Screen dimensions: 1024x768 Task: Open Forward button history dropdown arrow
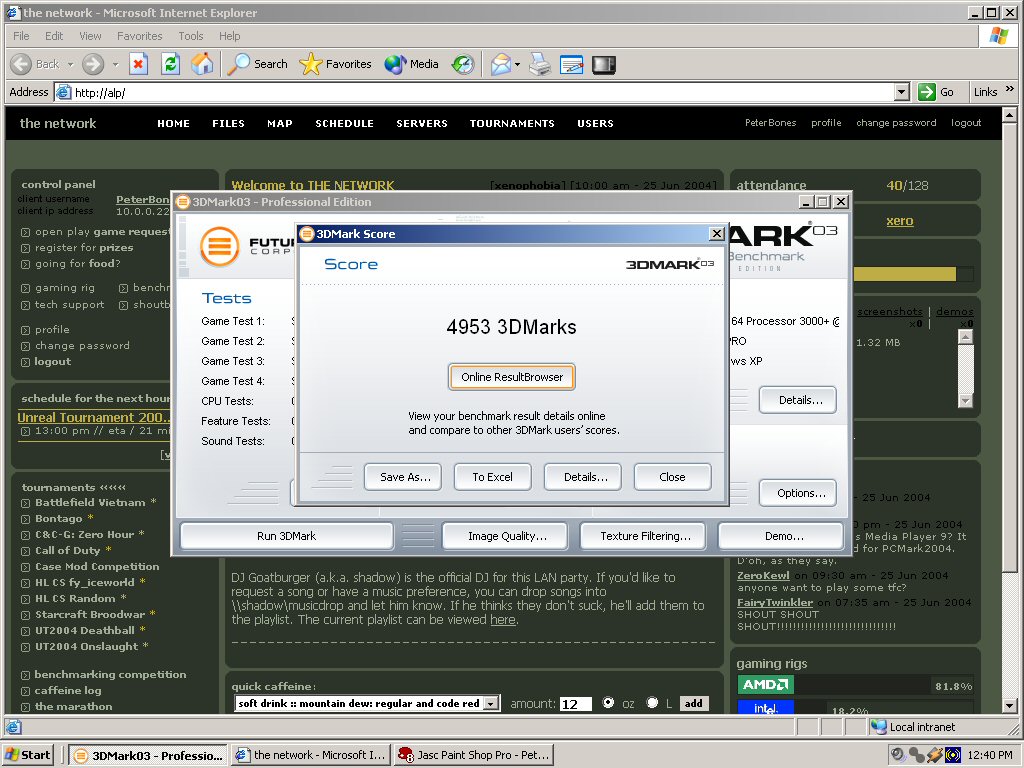point(116,64)
